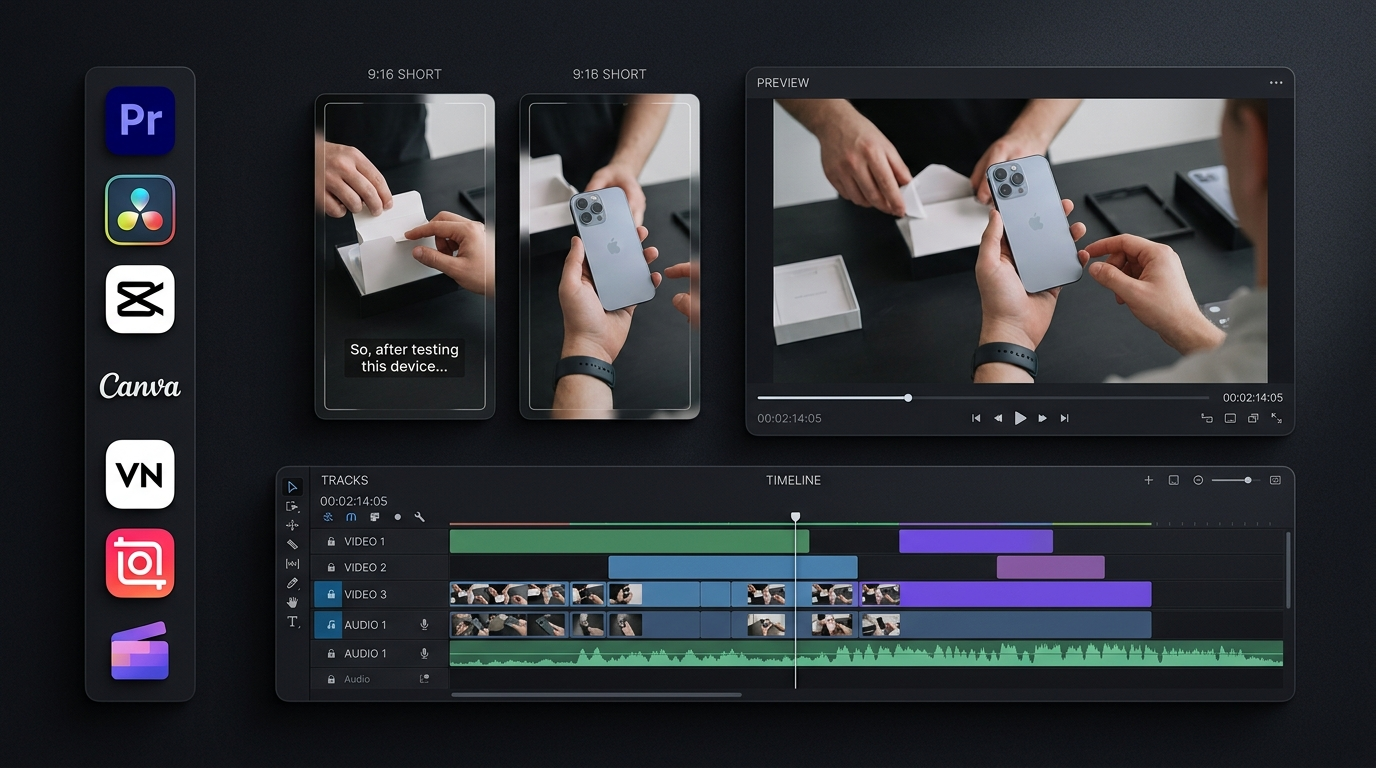Add a new track with the plus icon
Screen dimensions: 1376x768
pyautogui.click(x=1149, y=480)
